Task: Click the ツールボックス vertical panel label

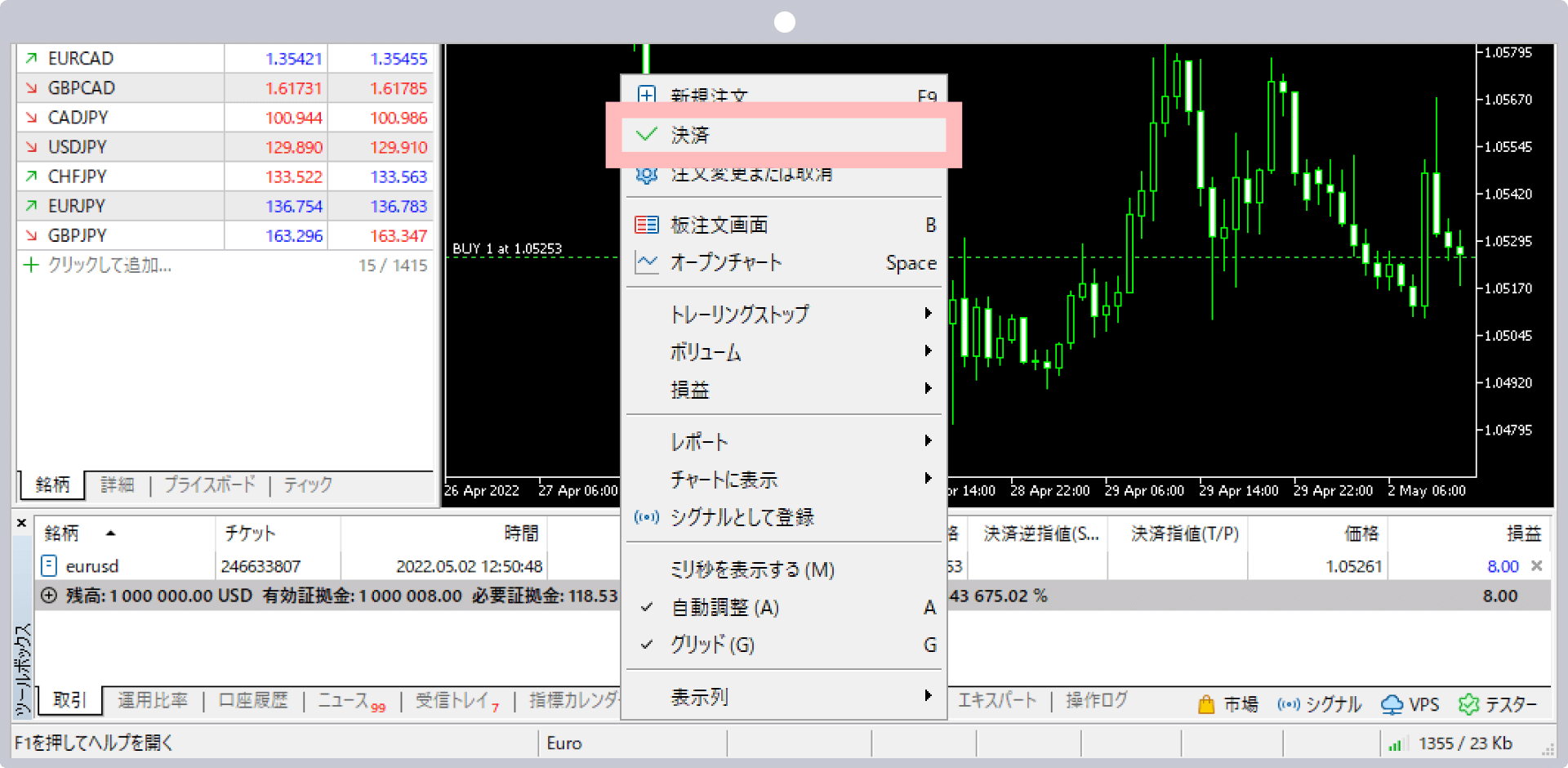Action: click(x=23, y=670)
